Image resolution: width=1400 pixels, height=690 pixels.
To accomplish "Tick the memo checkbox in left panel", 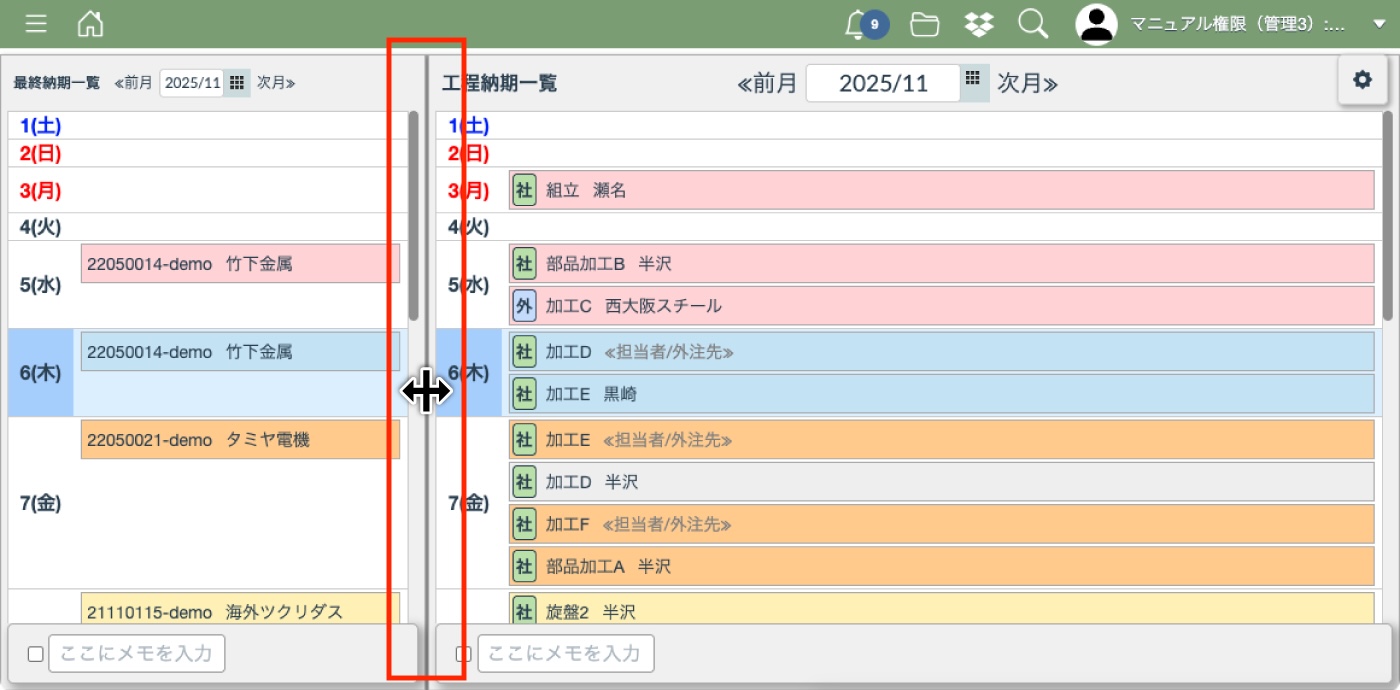I will [35, 654].
